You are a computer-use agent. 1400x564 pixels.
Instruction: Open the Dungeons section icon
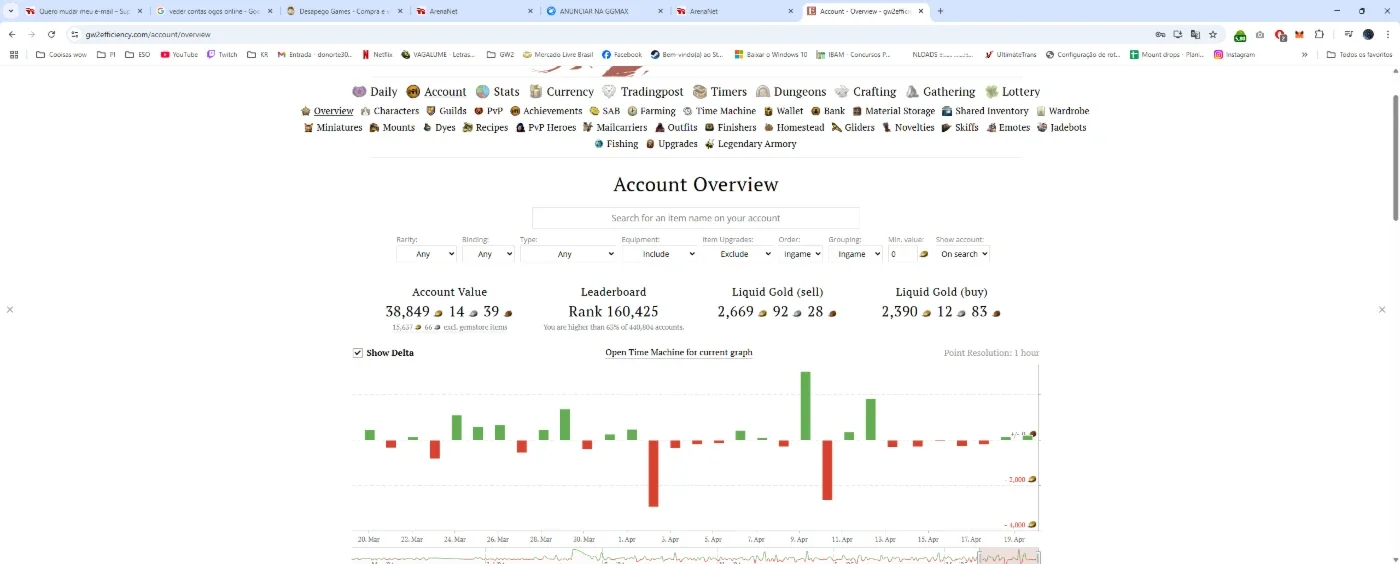[x=763, y=91]
